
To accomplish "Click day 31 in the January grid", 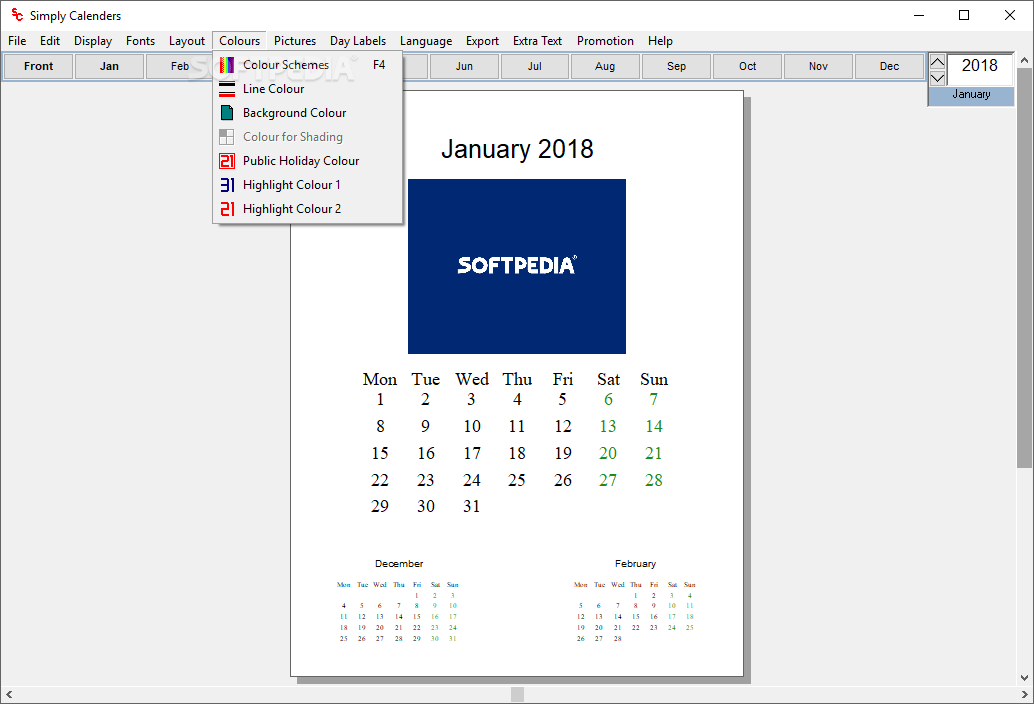I will [471, 506].
